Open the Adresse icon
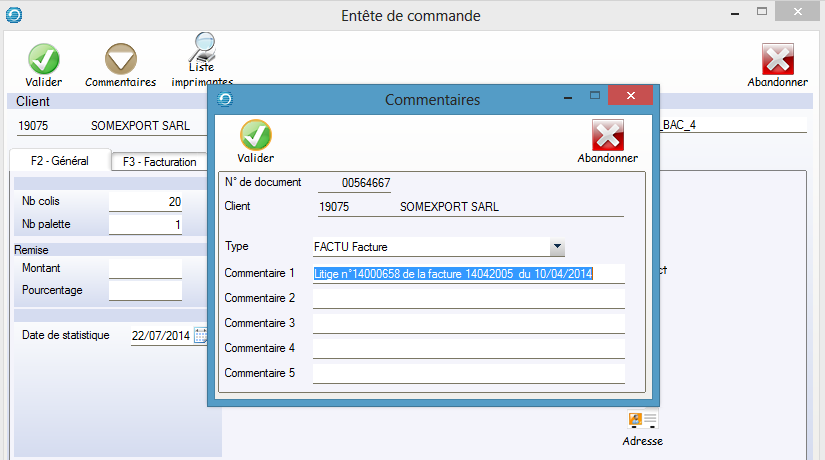 (642, 420)
